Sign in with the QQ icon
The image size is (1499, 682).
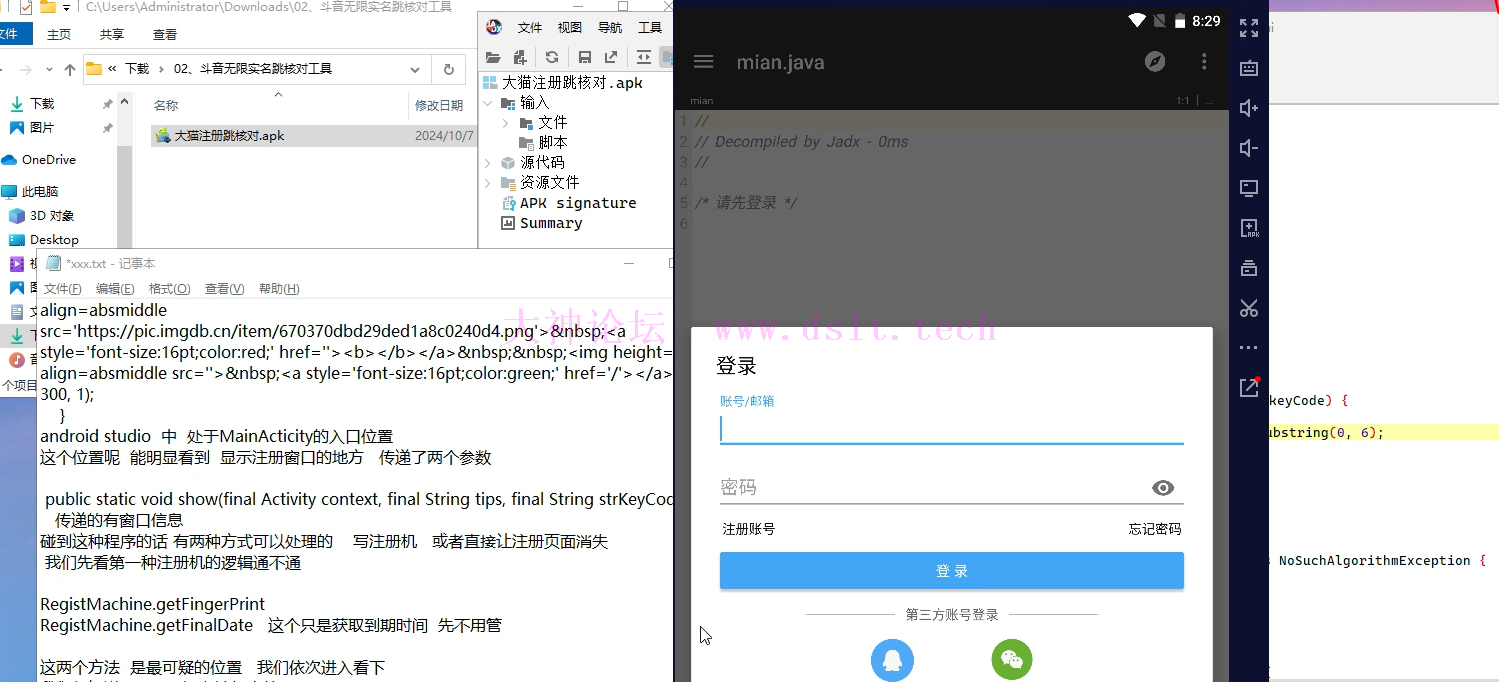coord(892,660)
